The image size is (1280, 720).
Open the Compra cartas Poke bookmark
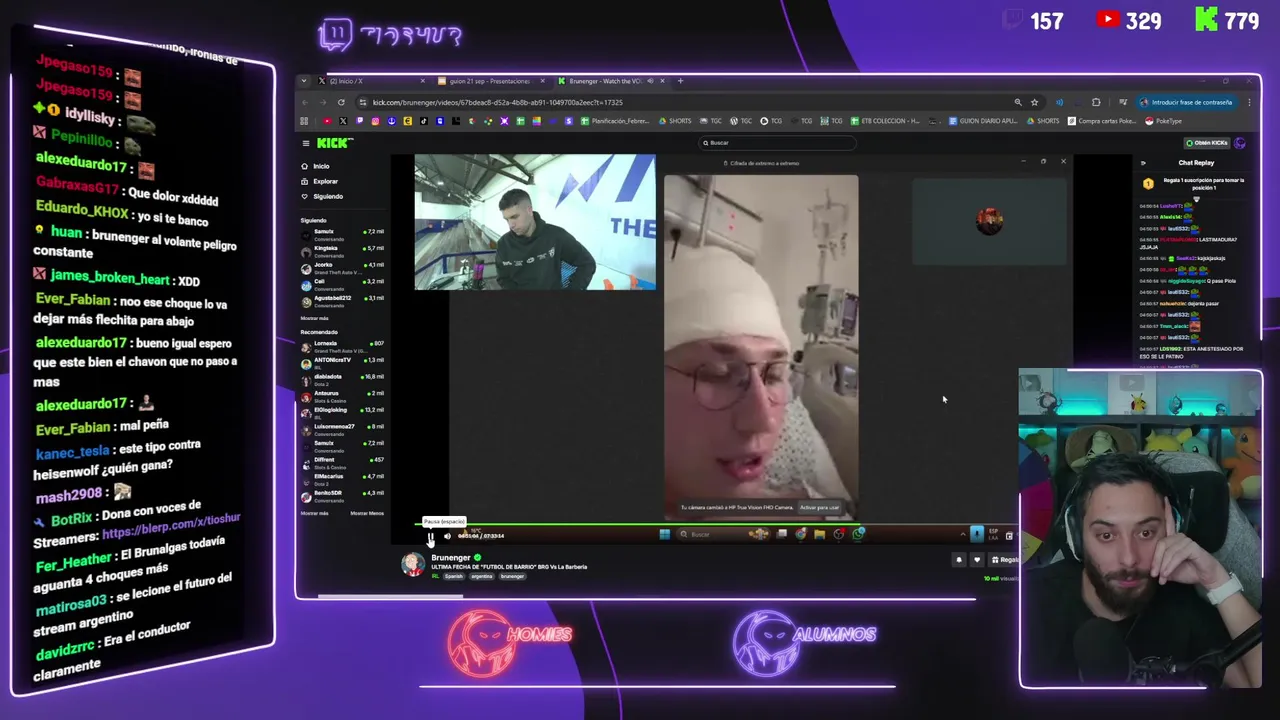pos(1102,121)
